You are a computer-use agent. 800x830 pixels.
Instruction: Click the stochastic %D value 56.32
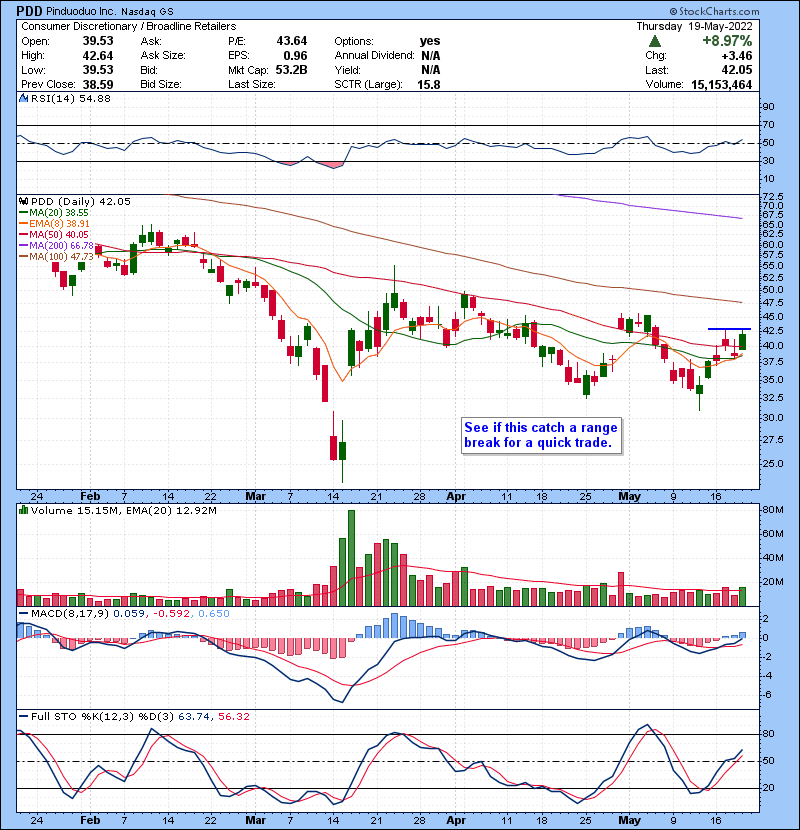(233, 716)
